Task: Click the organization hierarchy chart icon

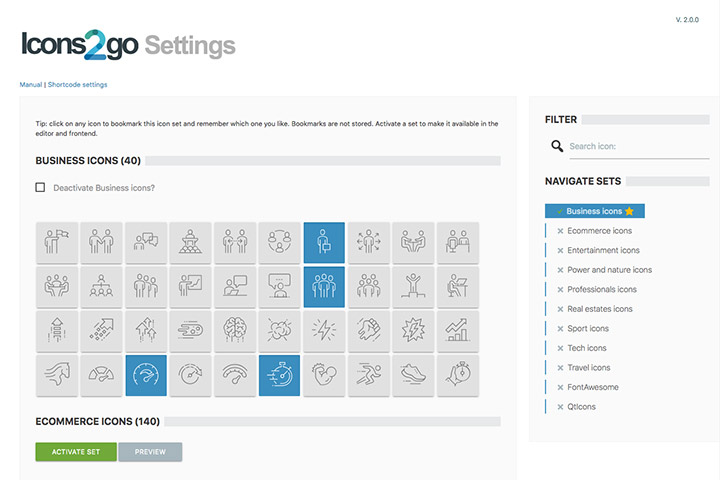Action: (100, 286)
